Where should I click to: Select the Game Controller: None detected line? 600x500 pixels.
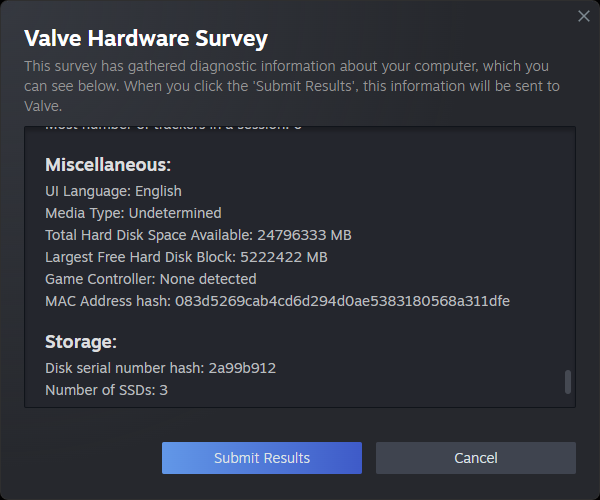click(x=151, y=279)
